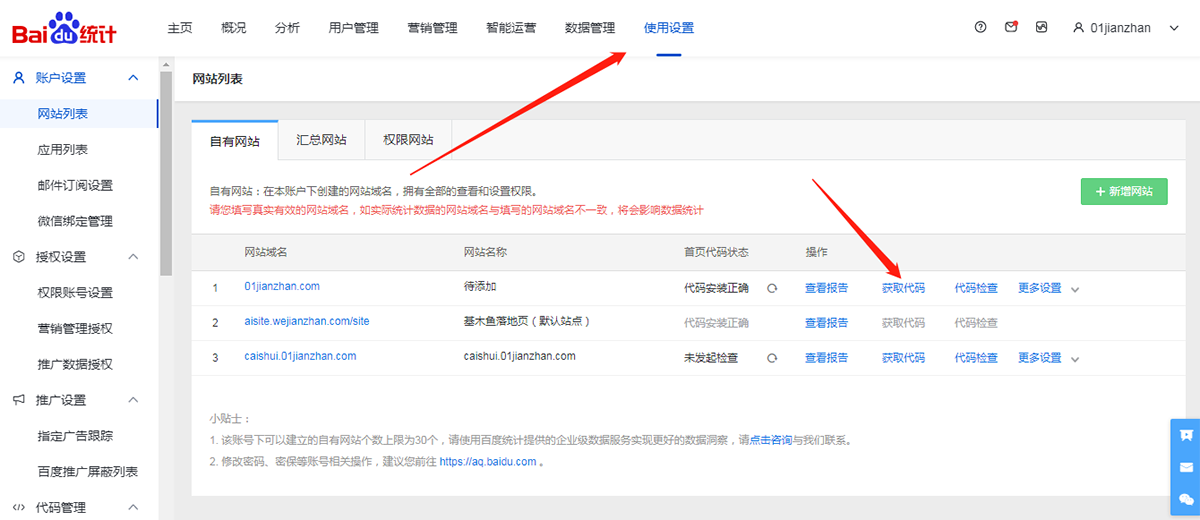Select 数据管理 in the top menu
The width and height of the screenshot is (1200, 520).
[590, 28]
